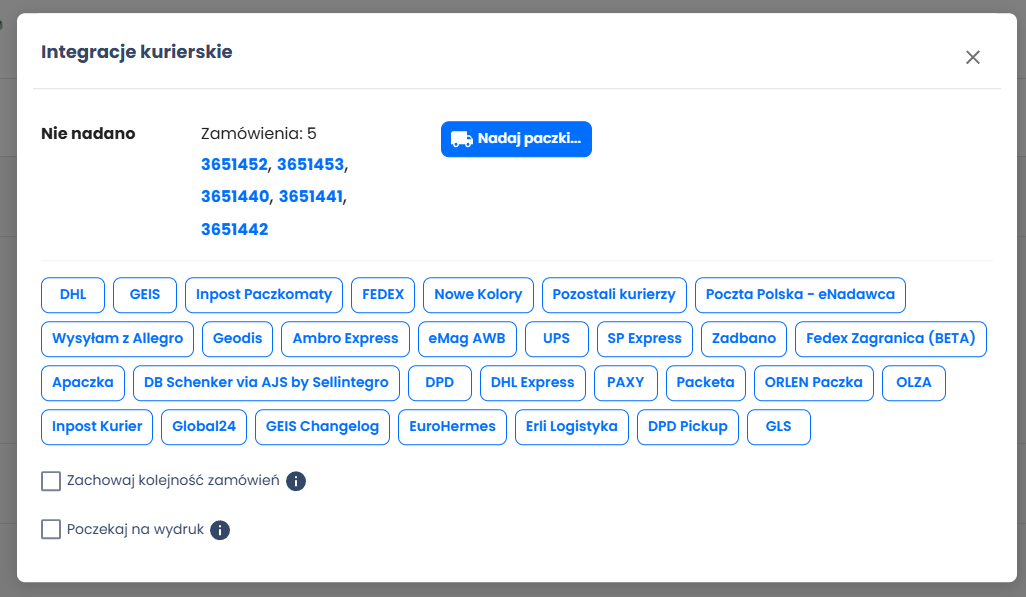Select the OLZA courier
This screenshot has height=597, width=1026.
coord(913,383)
